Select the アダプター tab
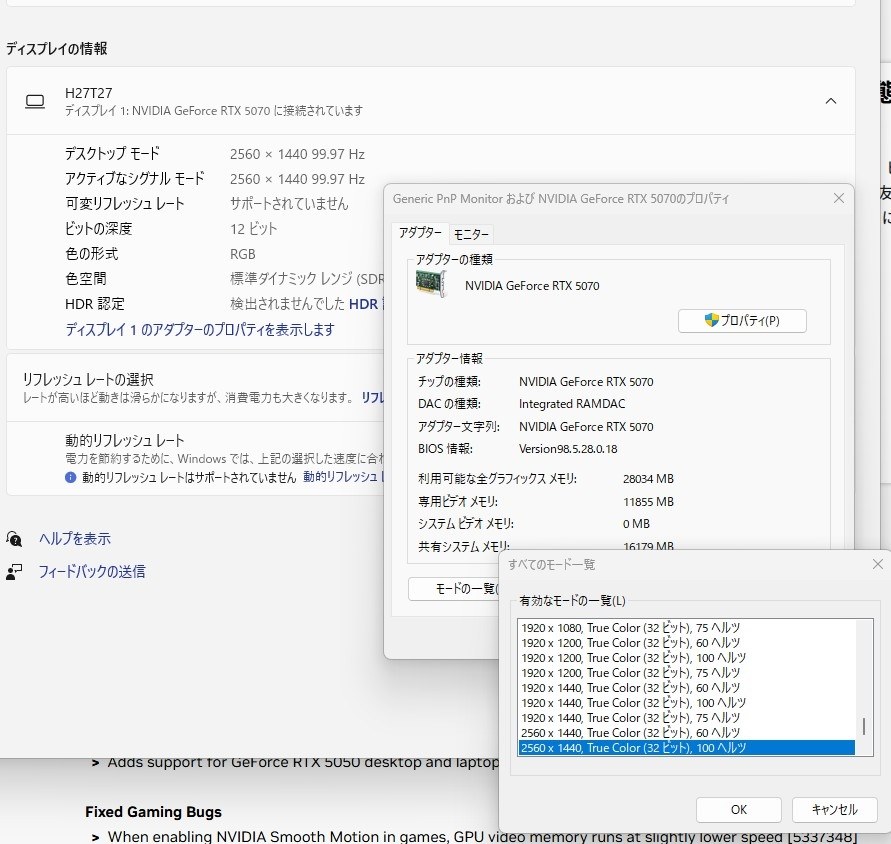The width and height of the screenshot is (891, 844). coord(420,232)
